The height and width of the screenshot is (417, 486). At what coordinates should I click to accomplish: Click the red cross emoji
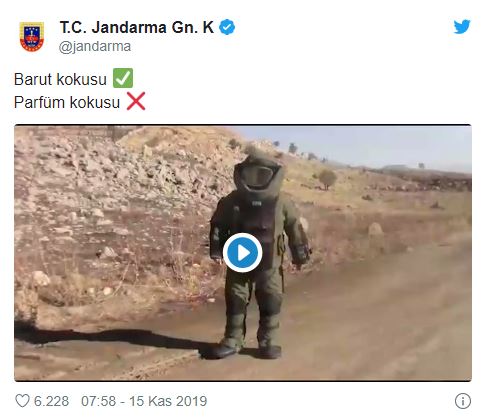(x=136, y=101)
